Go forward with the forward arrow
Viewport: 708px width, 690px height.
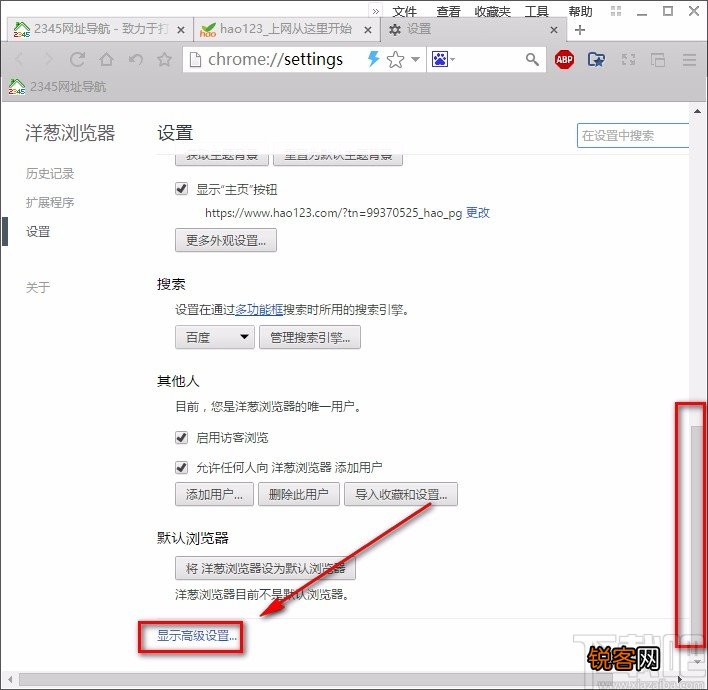48,59
